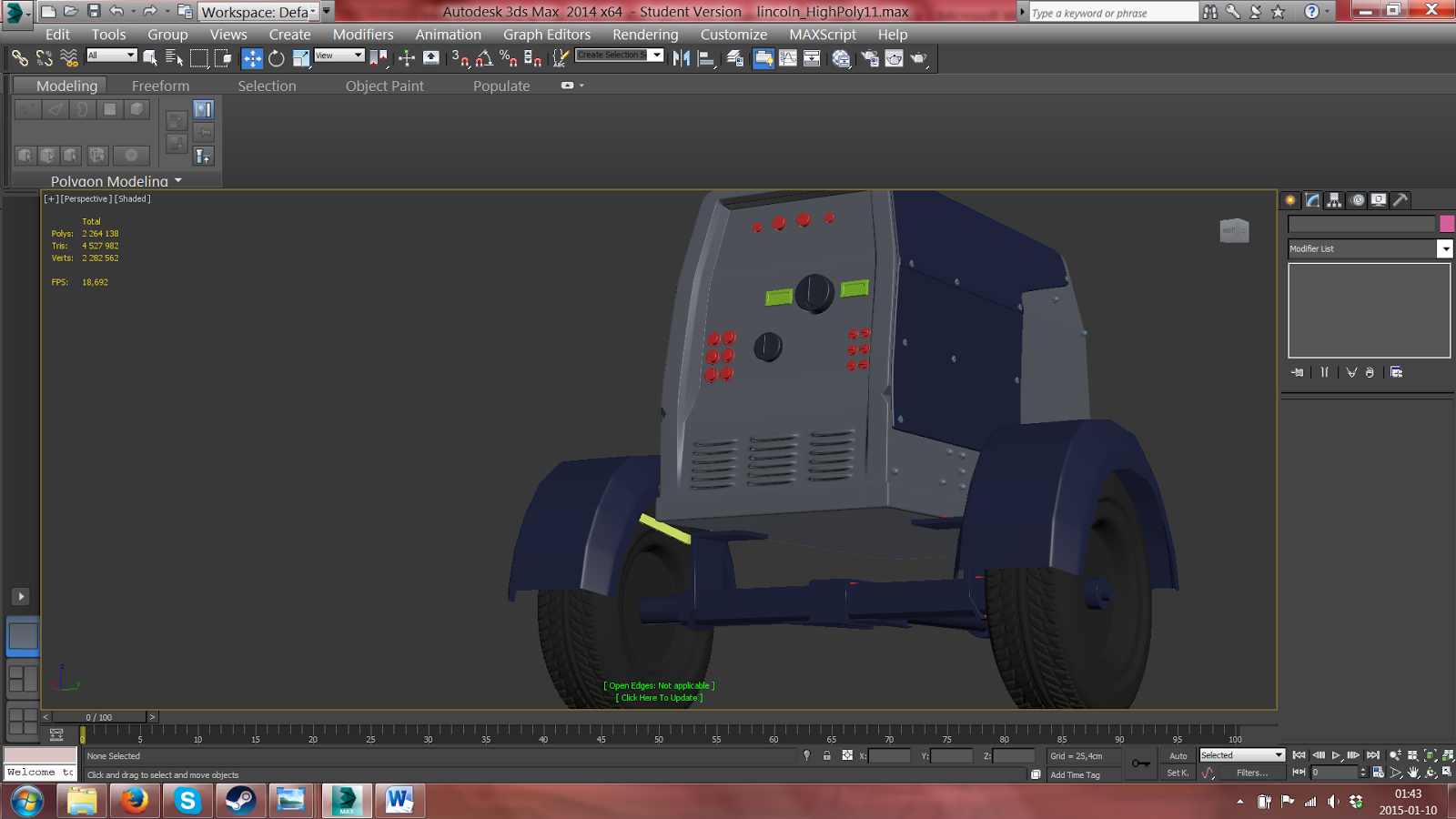Activate the Select and Move tool
The image size is (1456, 819).
click(252, 58)
